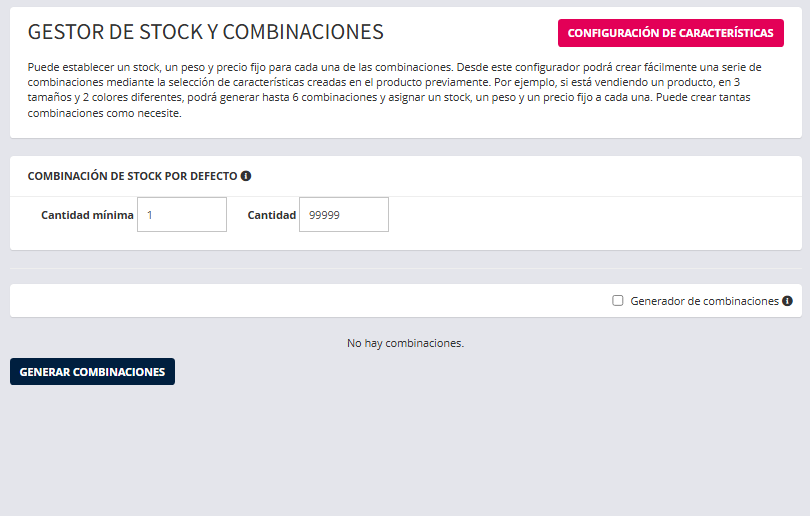Click the No hay combinaciones message

(x=405, y=343)
